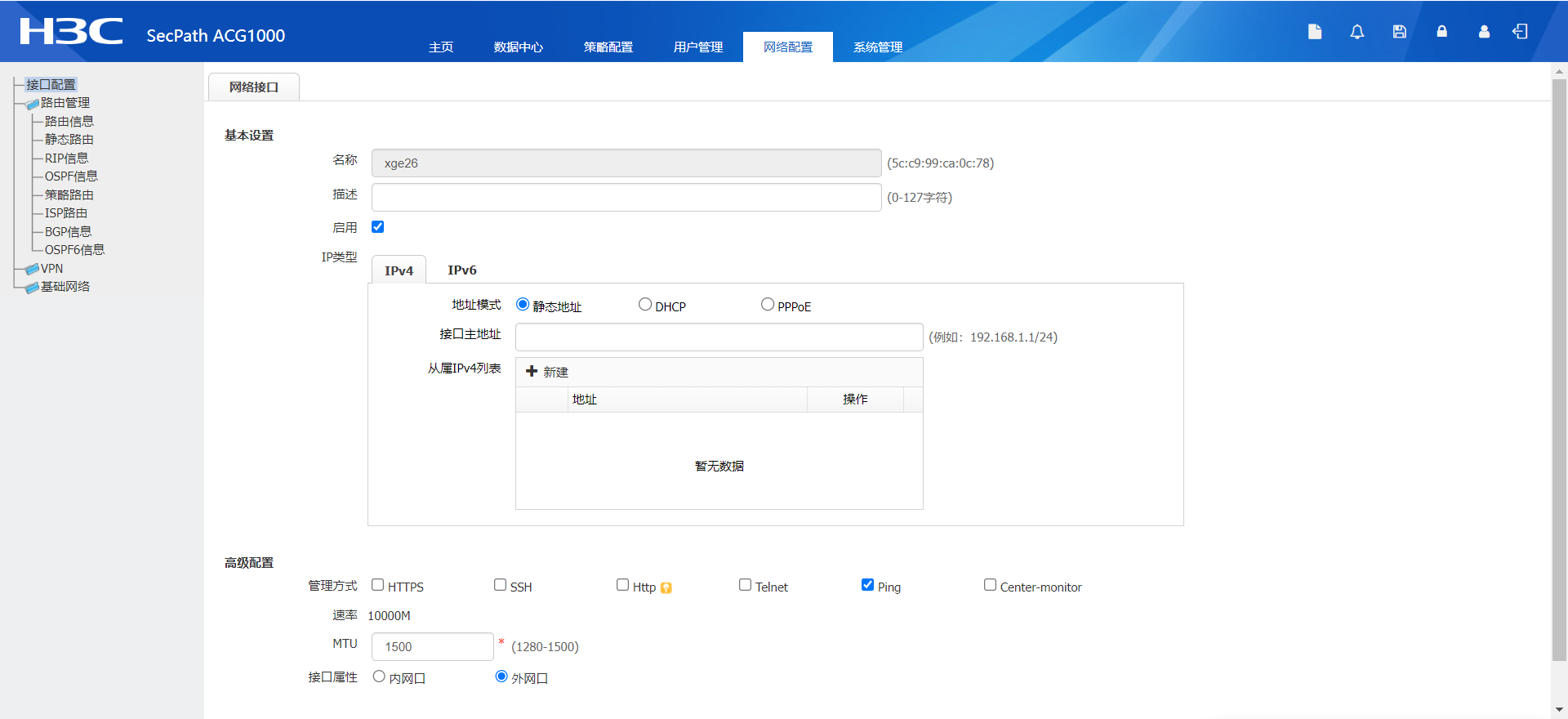Image resolution: width=1568 pixels, height=719 pixels.
Task: Uncheck the Ping management checkbox
Action: [x=867, y=585]
